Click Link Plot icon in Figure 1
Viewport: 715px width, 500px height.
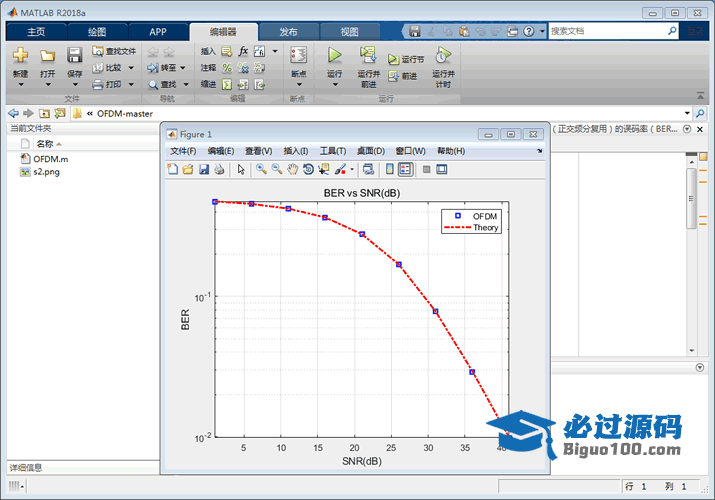pyautogui.click(x=368, y=169)
